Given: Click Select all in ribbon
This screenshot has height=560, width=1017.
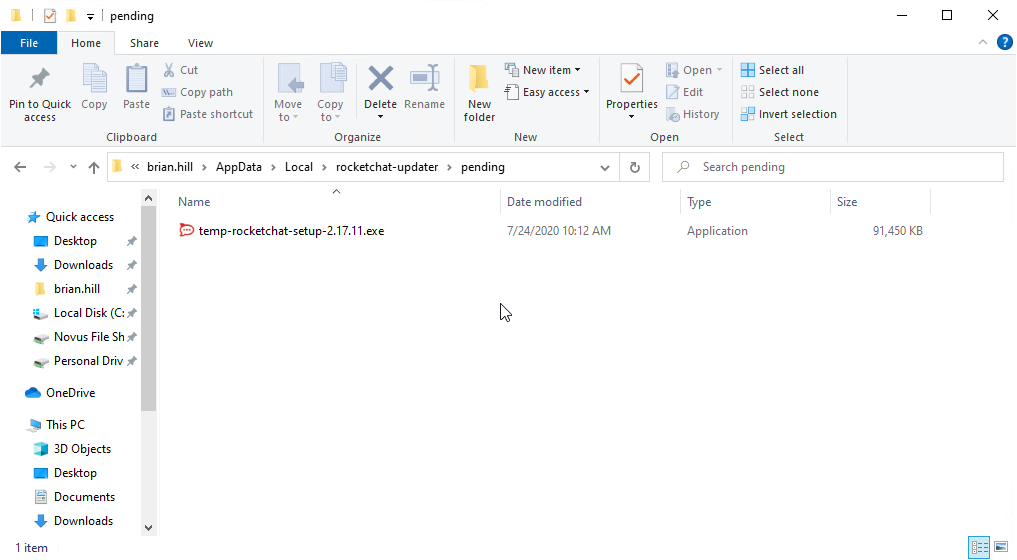Looking at the screenshot, I should 772,70.
